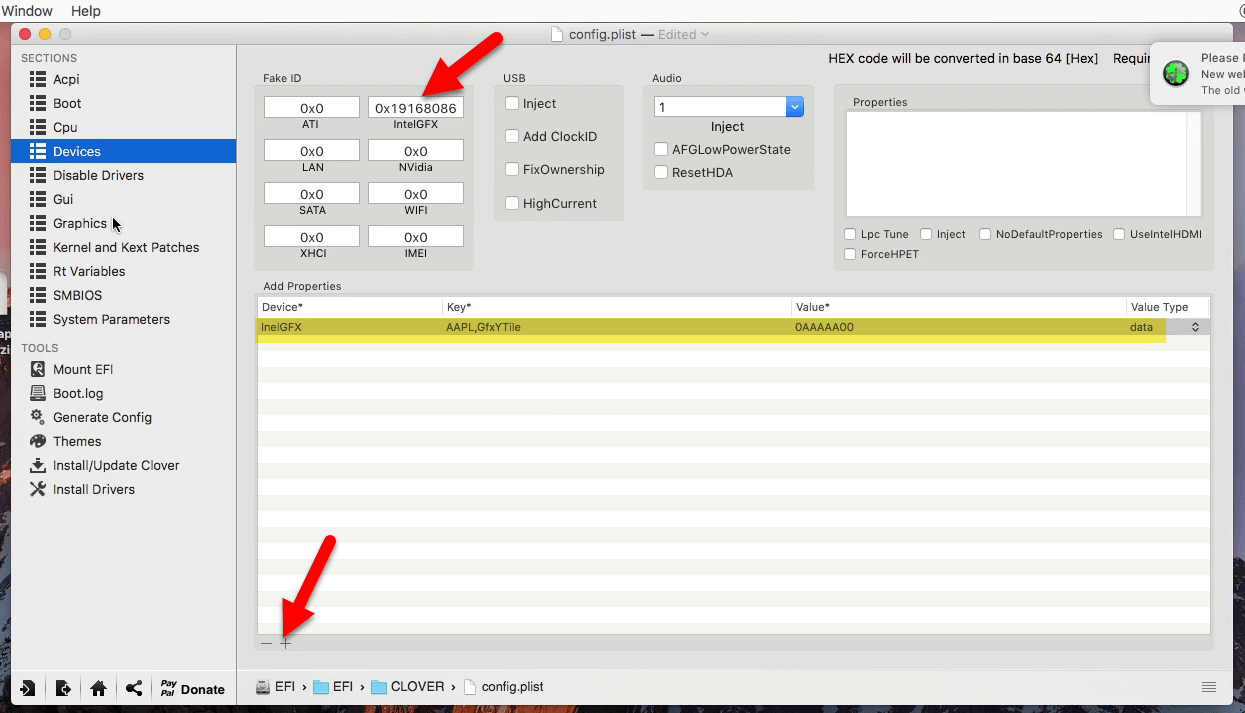Click the XHCI Fake ID field
The width and height of the screenshot is (1245, 713).
point(312,237)
